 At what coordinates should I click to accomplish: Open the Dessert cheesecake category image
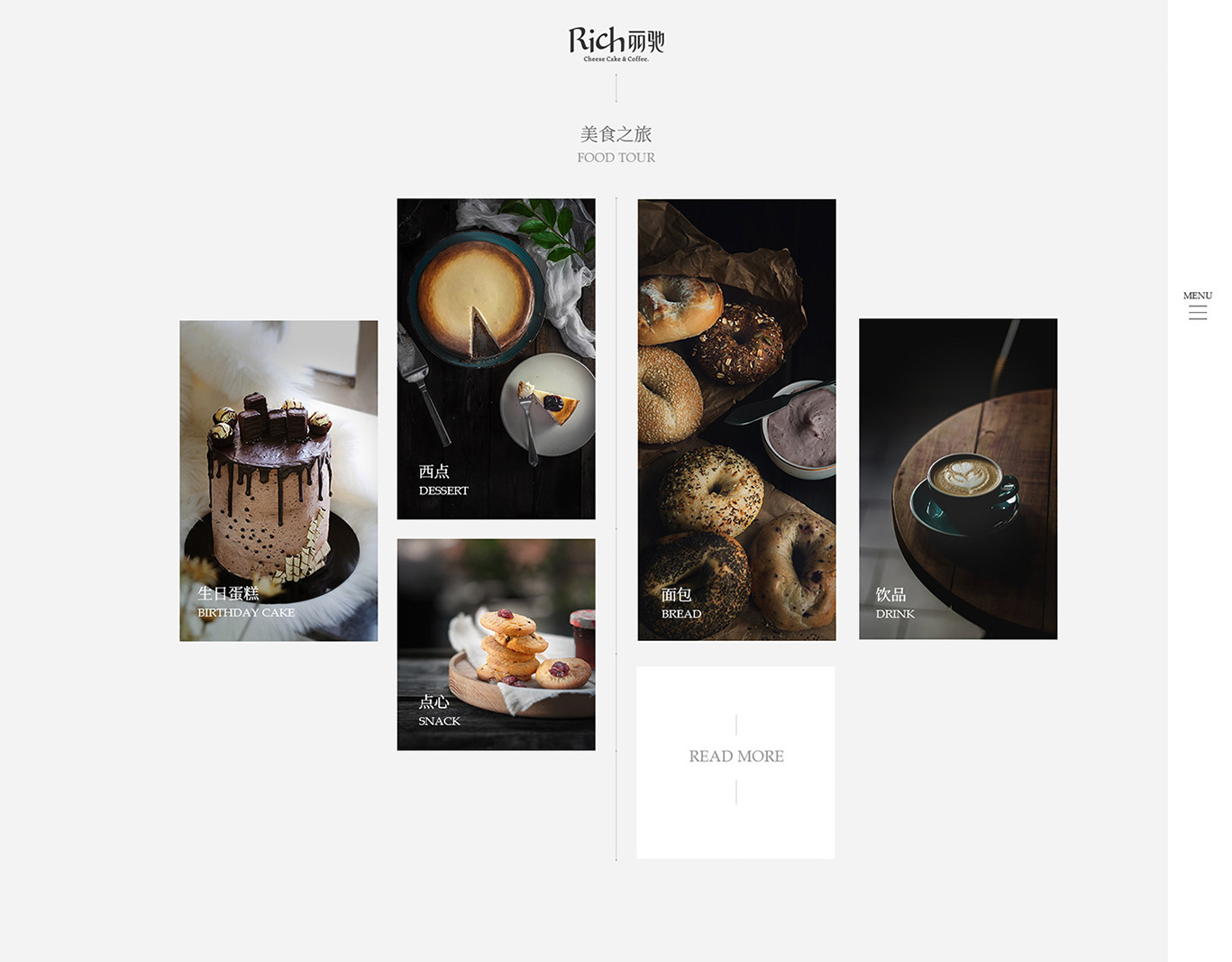click(x=496, y=359)
